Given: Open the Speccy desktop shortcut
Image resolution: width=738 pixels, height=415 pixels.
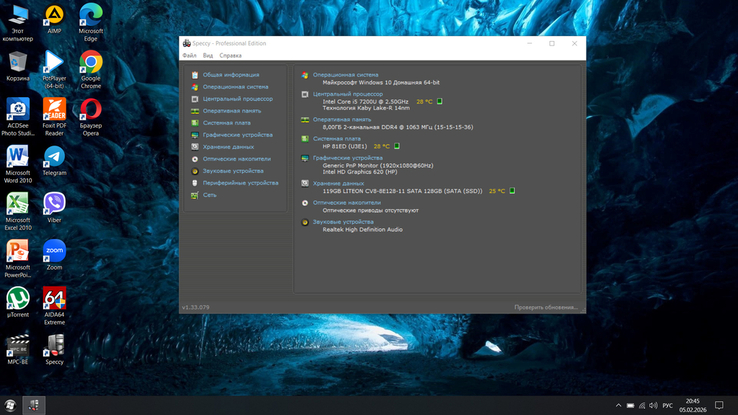Looking at the screenshot, I should click(x=54, y=349).
